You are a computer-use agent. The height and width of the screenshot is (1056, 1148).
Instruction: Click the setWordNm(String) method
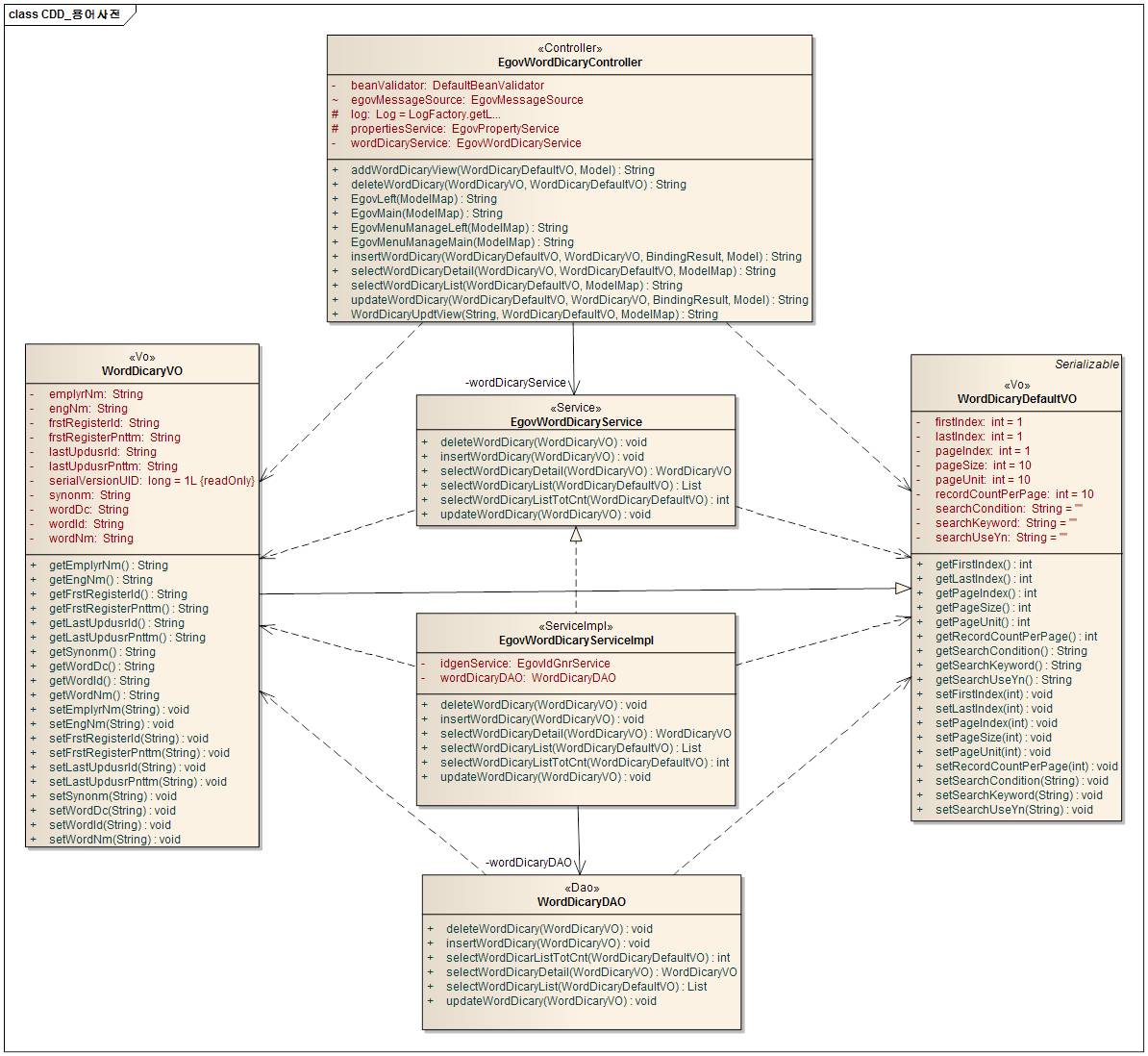(114, 840)
